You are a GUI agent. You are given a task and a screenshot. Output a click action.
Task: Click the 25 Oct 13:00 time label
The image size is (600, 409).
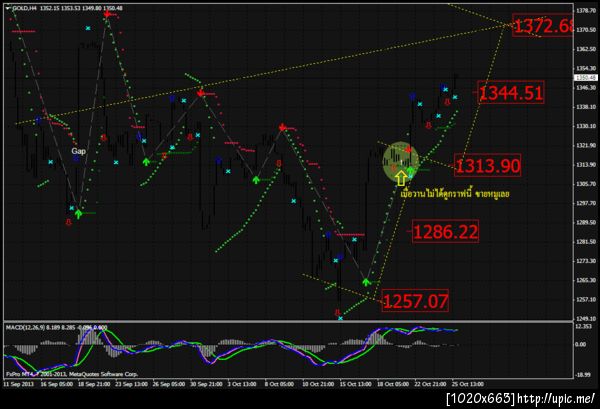(x=468, y=384)
